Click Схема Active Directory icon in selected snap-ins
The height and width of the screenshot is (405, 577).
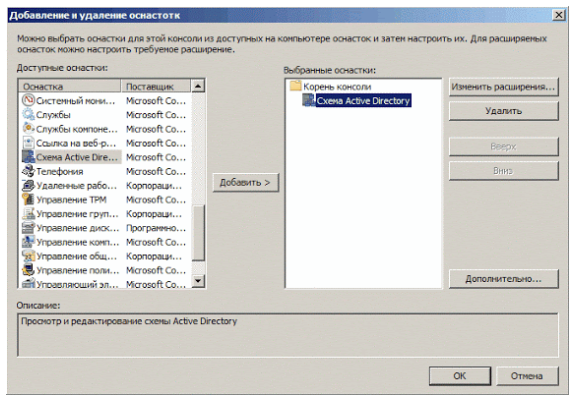pyautogui.click(x=308, y=100)
